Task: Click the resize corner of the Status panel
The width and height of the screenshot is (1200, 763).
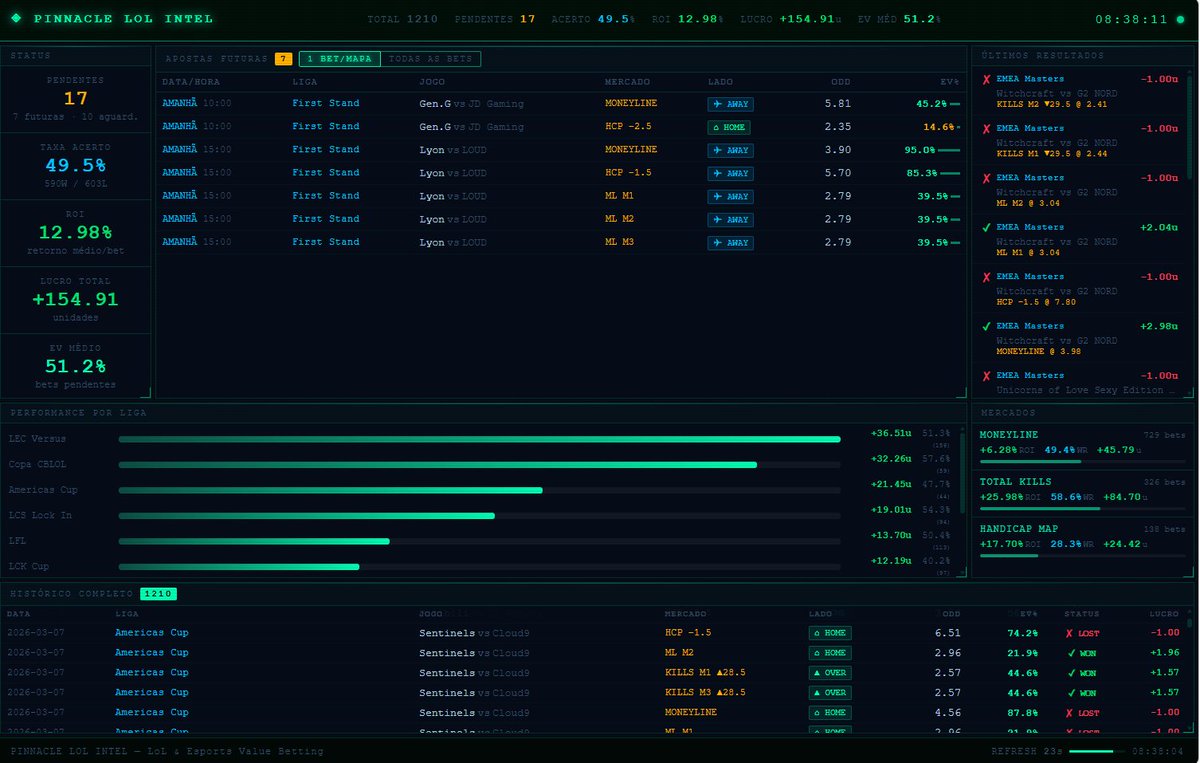Action: 146,393
